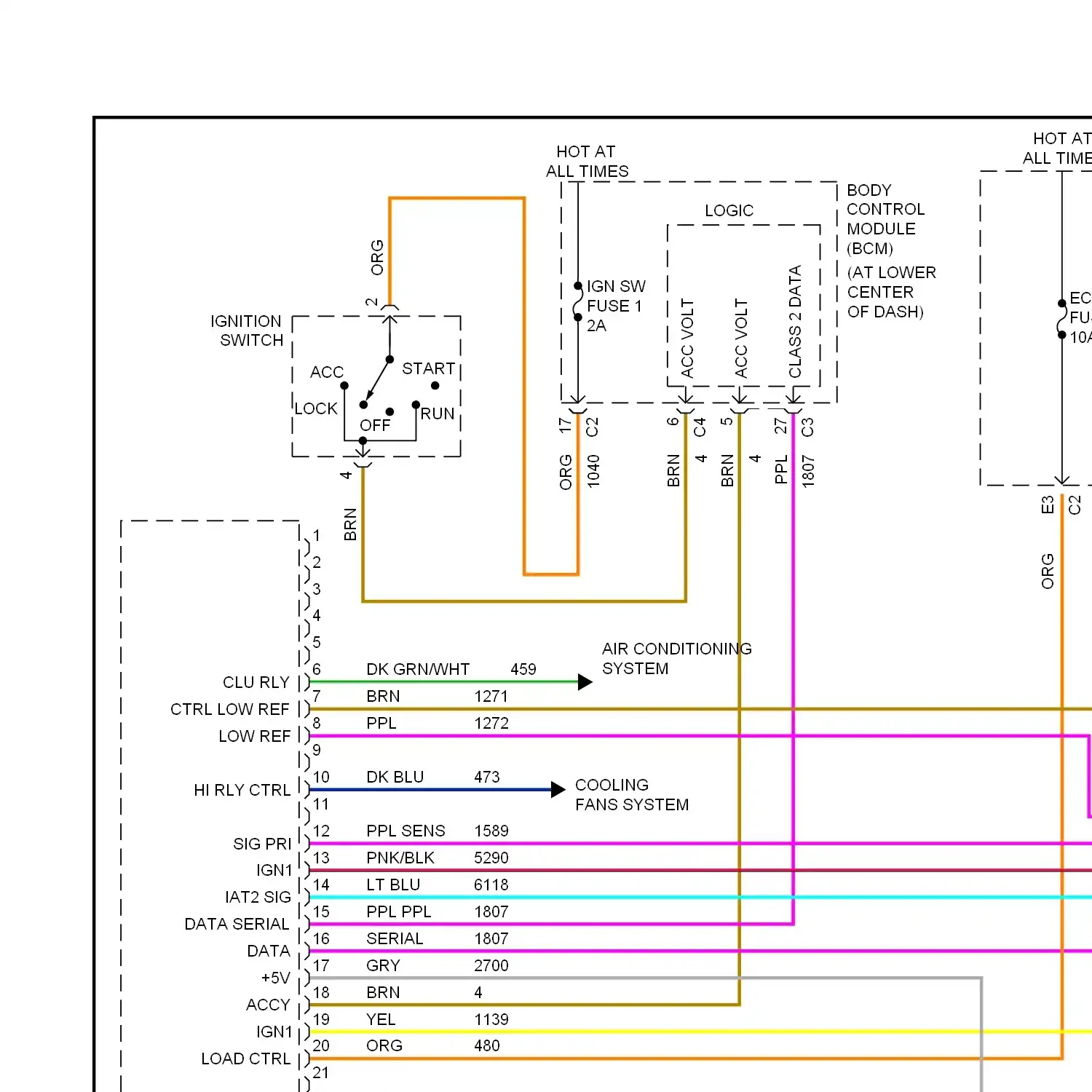Click the HI RLY CTRL pin label
The width and height of the screenshot is (1092, 1092).
(x=242, y=790)
